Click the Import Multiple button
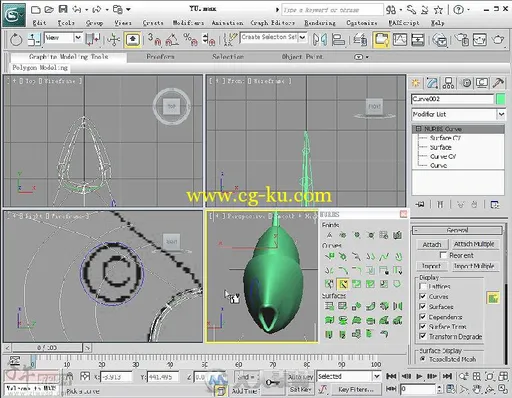The image size is (512, 398). (474, 266)
